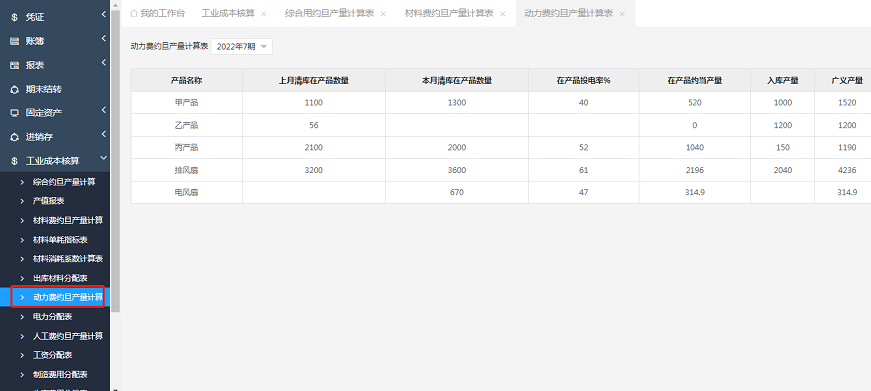Screen dimensions: 871x391
Task: Switch to the 综合用 calculation table tab
Action: click(x=329, y=13)
